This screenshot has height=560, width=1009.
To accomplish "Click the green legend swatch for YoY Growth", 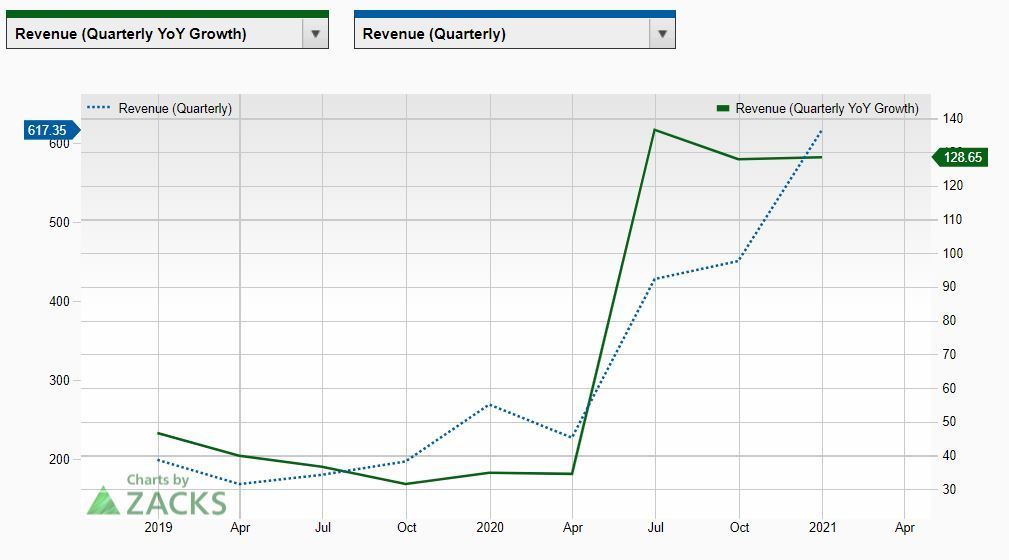I will click(x=723, y=108).
